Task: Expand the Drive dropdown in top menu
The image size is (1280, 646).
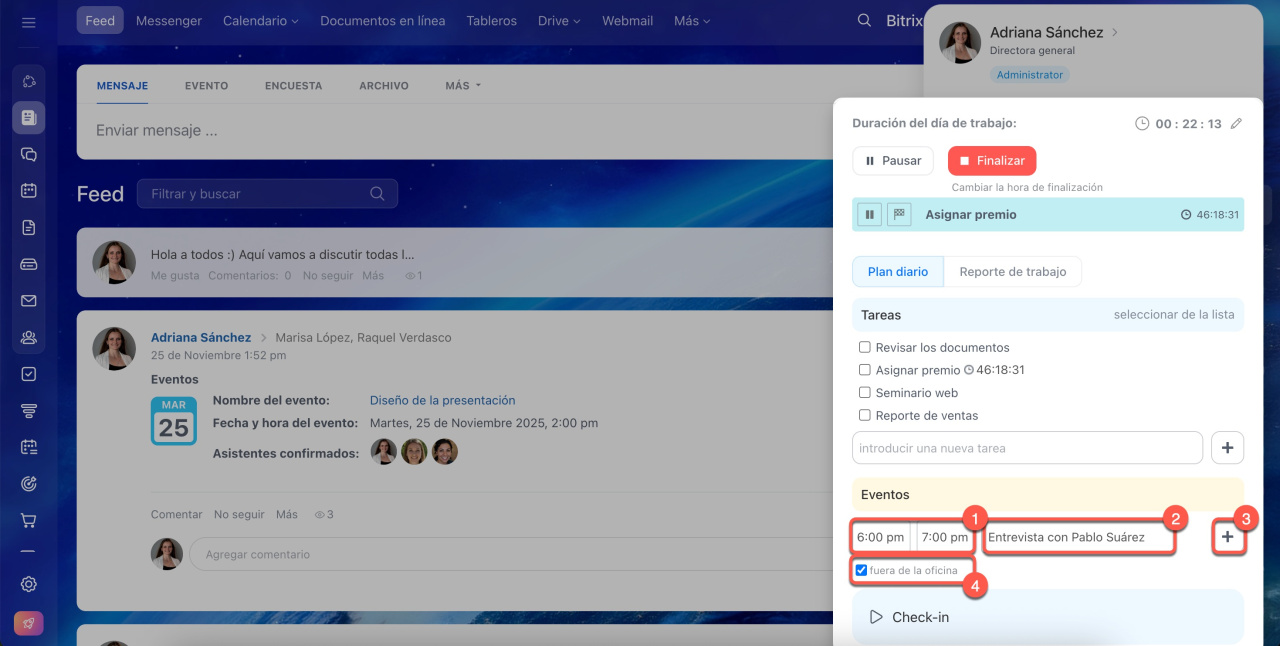Action: pos(559,21)
